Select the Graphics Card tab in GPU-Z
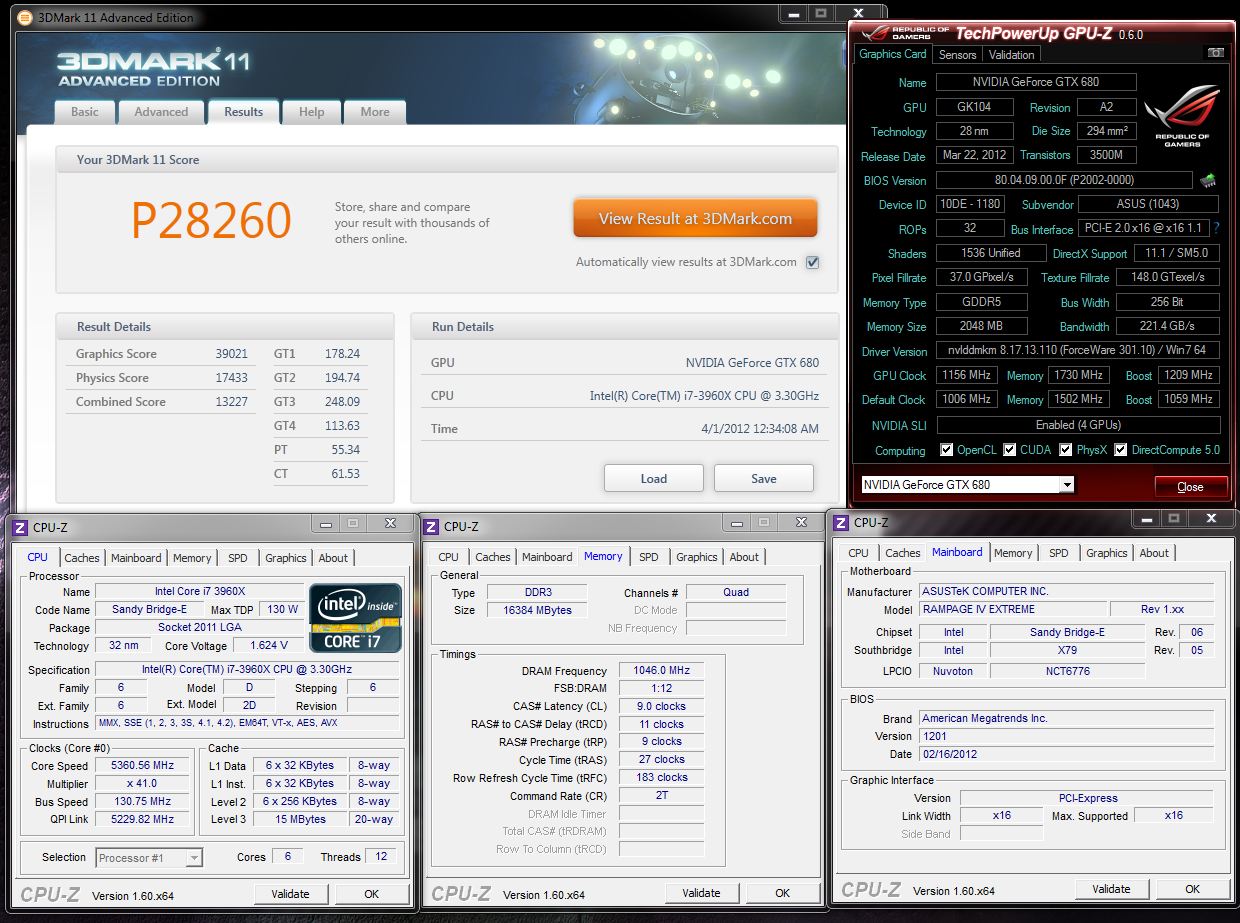 coord(893,54)
